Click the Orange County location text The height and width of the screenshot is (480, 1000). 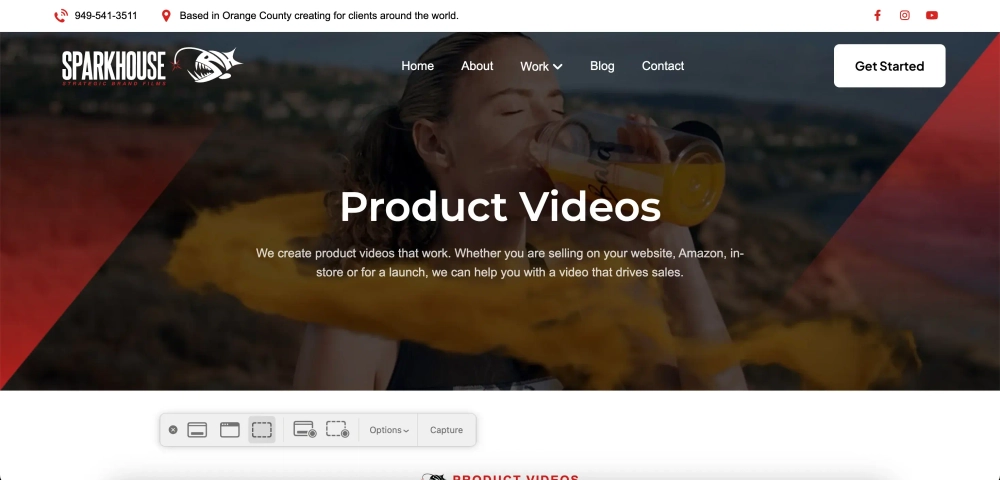(x=319, y=15)
